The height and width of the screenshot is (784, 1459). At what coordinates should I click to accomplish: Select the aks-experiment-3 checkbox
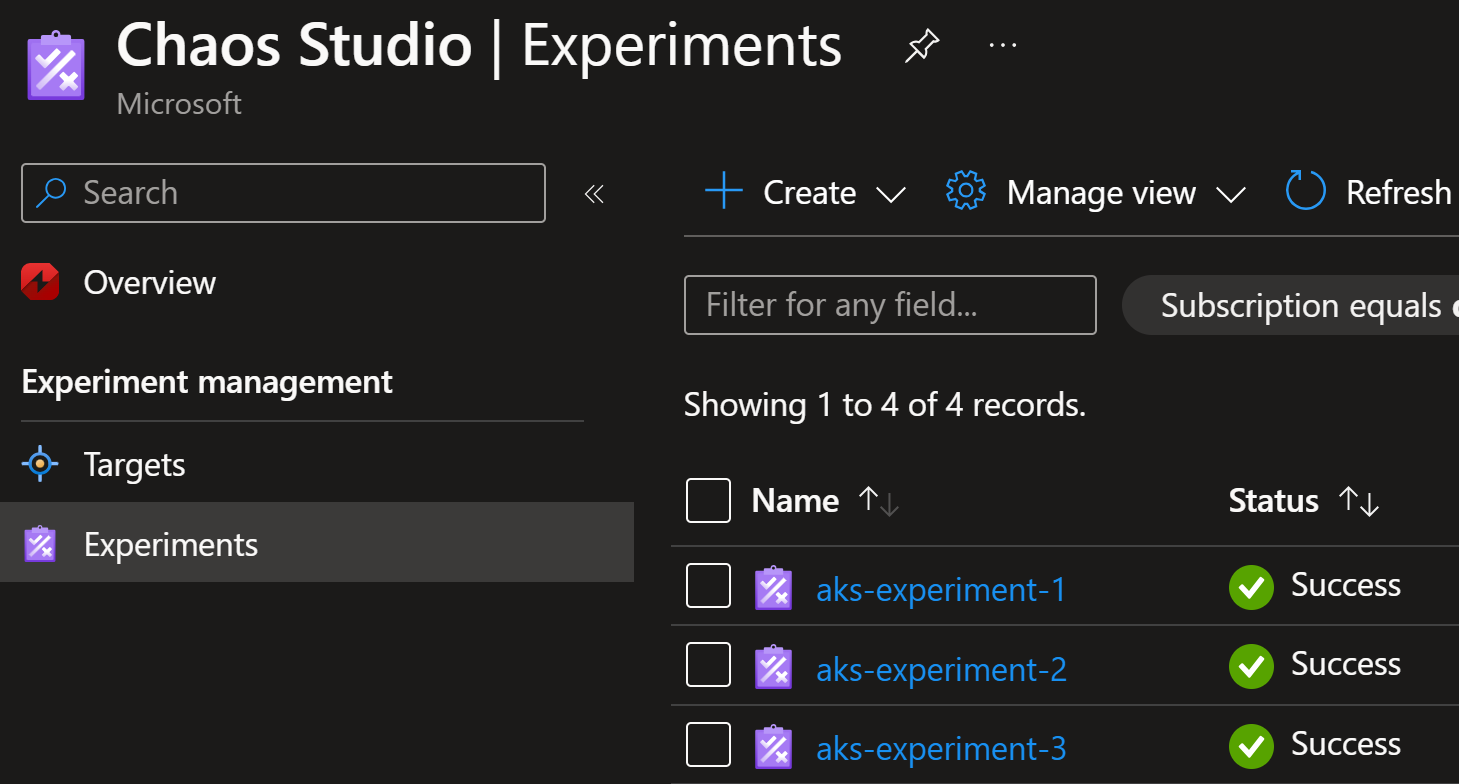(x=708, y=745)
